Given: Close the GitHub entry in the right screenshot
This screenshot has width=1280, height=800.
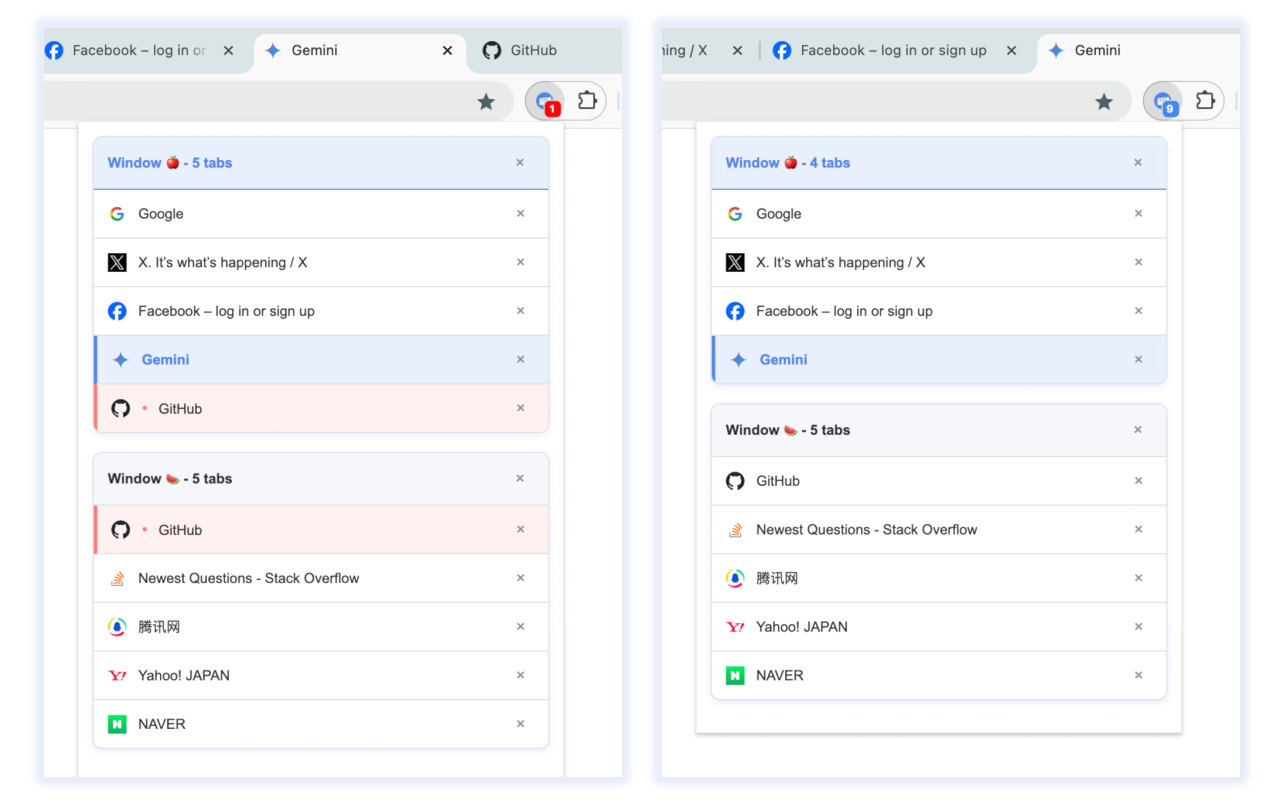Looking at the screenshot, I should click(x=1138, y=481).
